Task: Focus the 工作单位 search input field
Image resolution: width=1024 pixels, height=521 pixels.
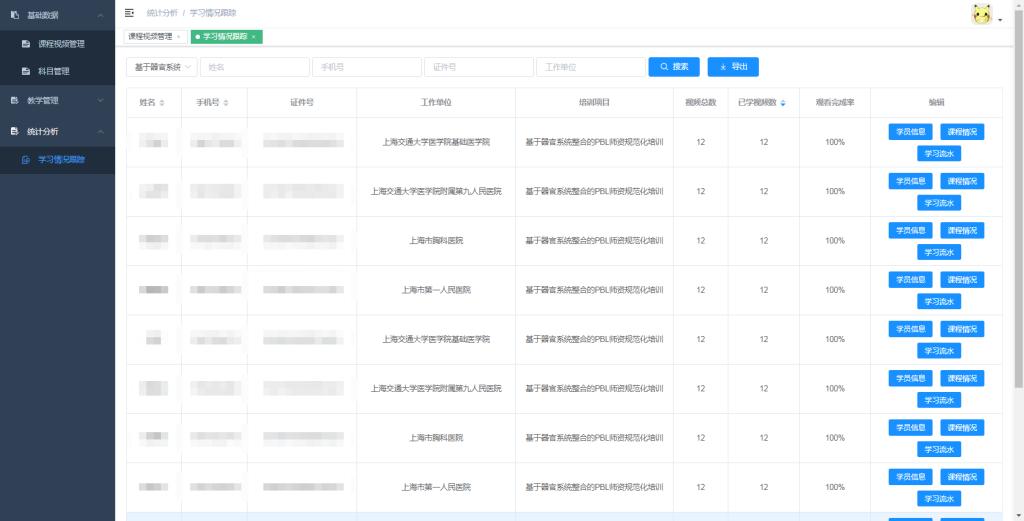Action: click(x=591, y=67)
